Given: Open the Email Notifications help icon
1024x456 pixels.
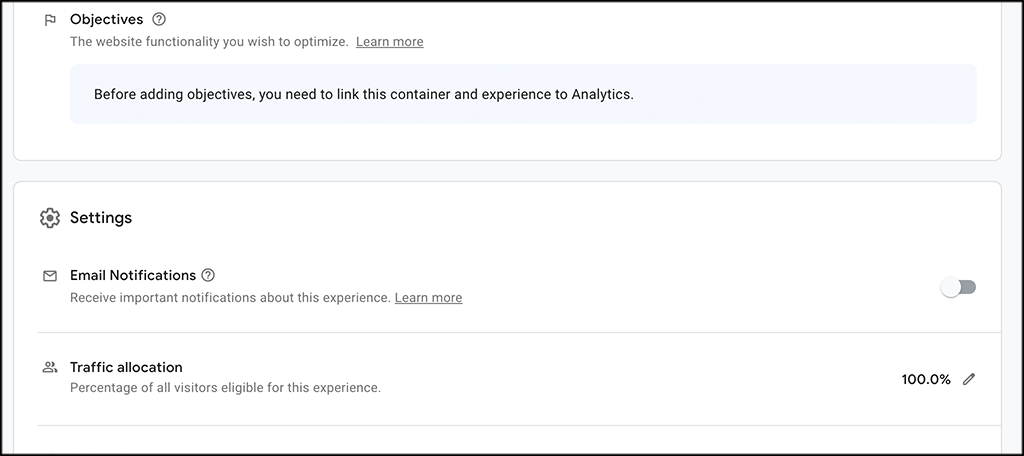Looking at the screenshot, I should [x=208, y=275].
